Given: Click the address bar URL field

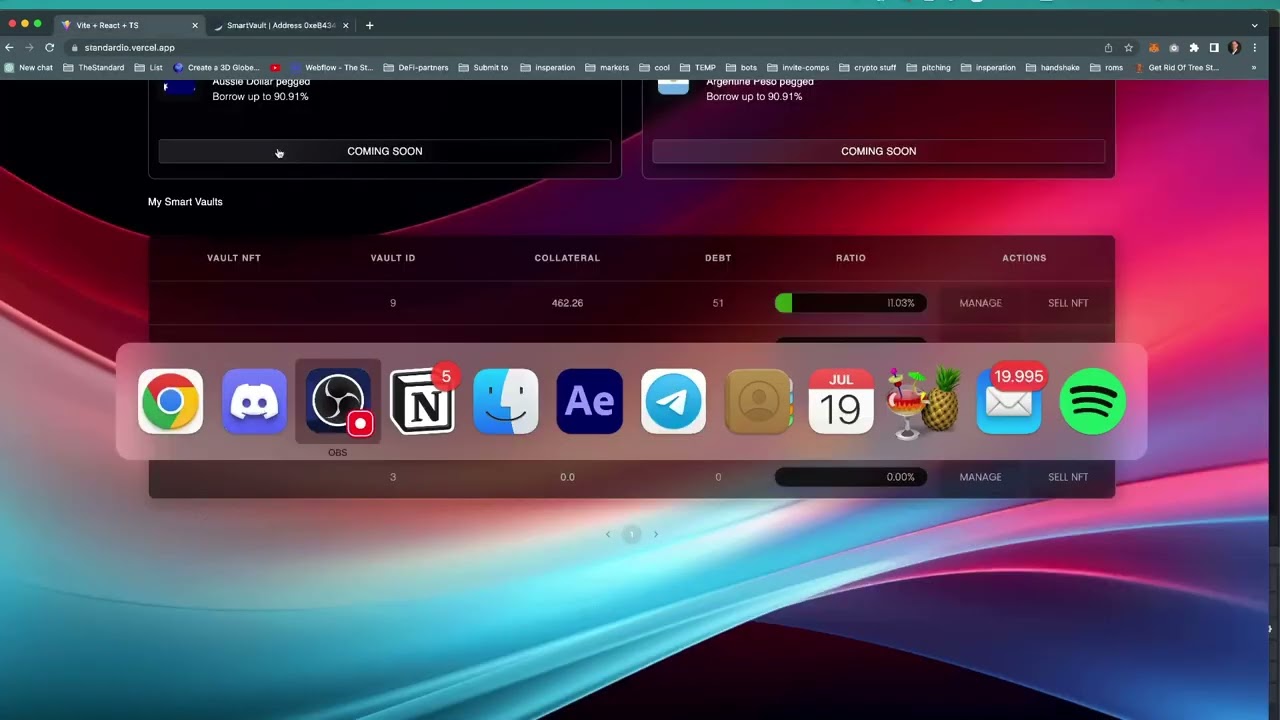Looking at the screenshot, I should tap(580, 47).
